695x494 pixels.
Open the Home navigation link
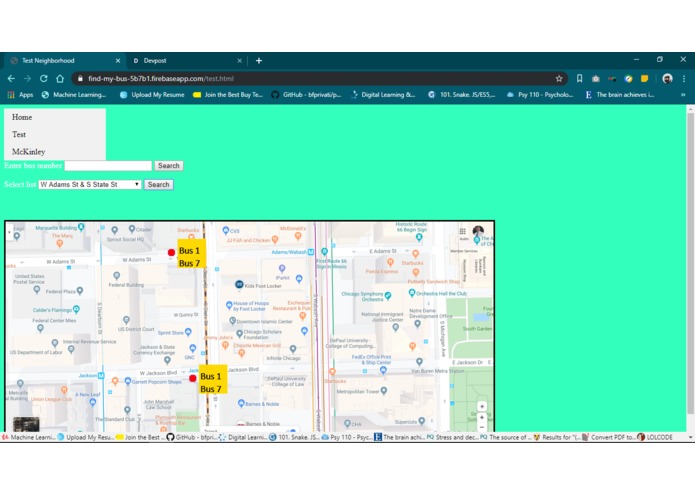22,117
